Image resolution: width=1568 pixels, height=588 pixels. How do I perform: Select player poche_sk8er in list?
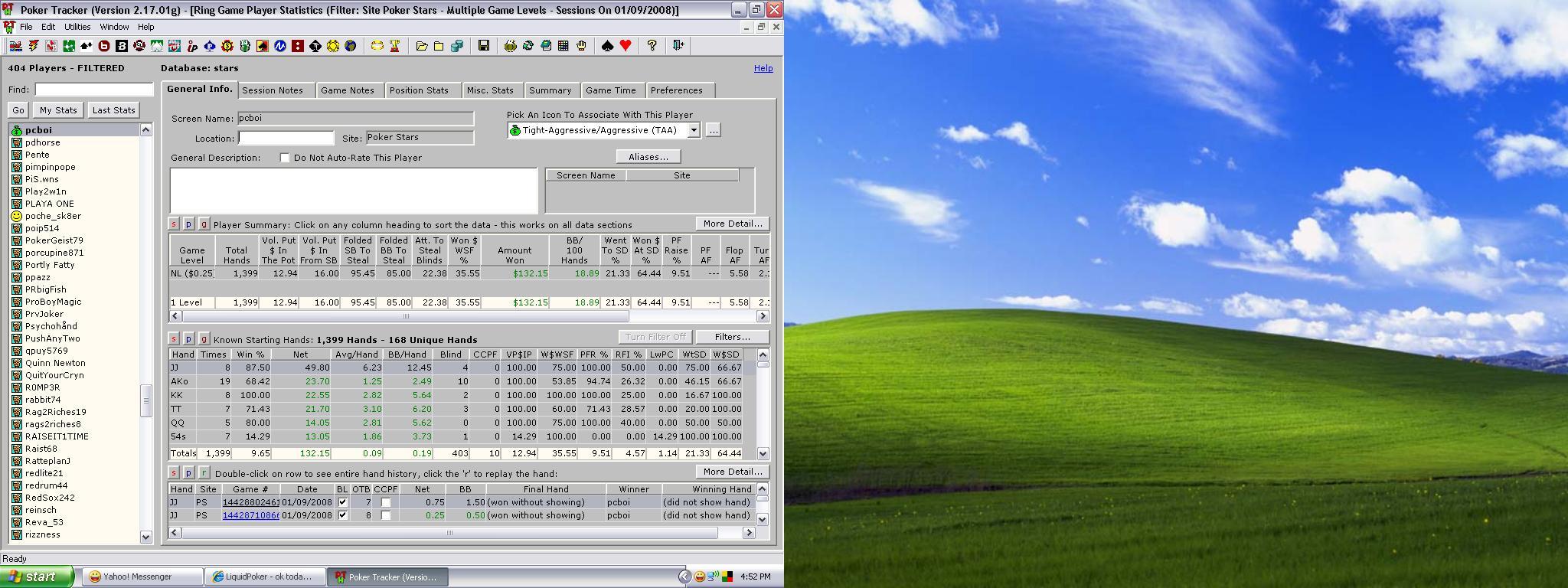click(x=52, y=216)
